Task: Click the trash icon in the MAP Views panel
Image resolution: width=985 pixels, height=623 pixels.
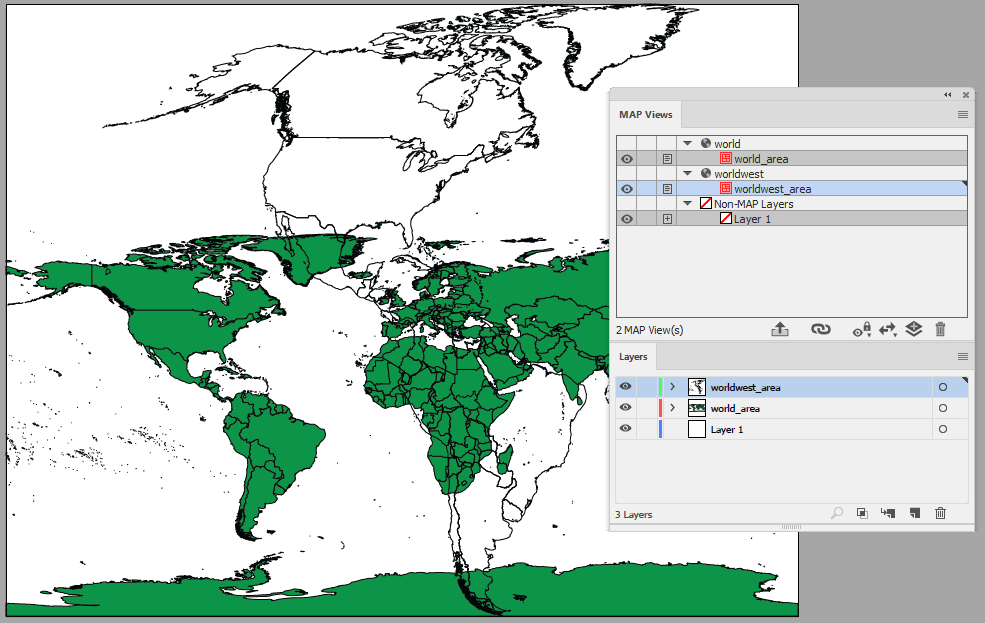Action: tap(940, 329)
